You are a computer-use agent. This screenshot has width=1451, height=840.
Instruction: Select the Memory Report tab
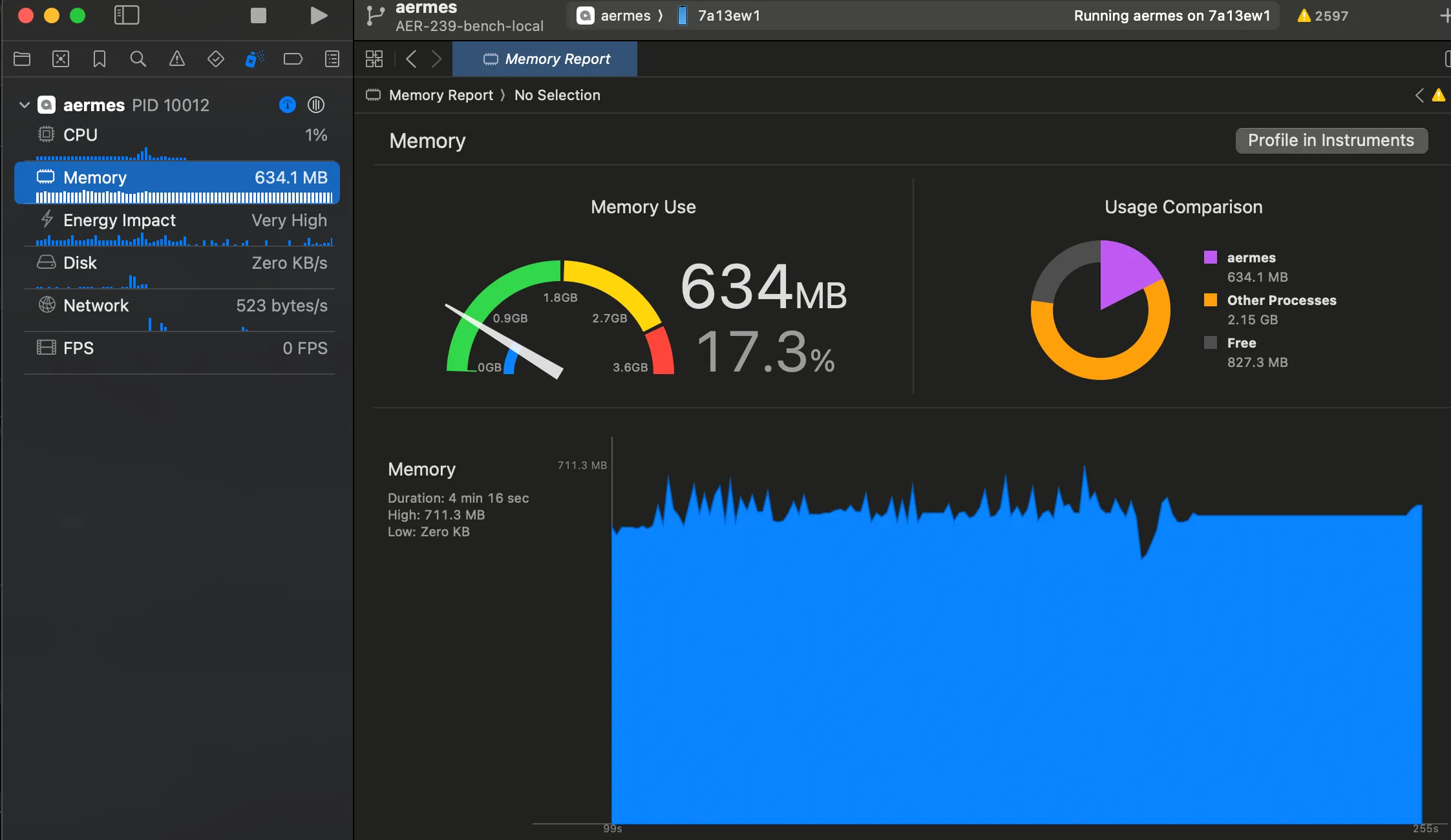pyautogui.click(x=545, y=59)
